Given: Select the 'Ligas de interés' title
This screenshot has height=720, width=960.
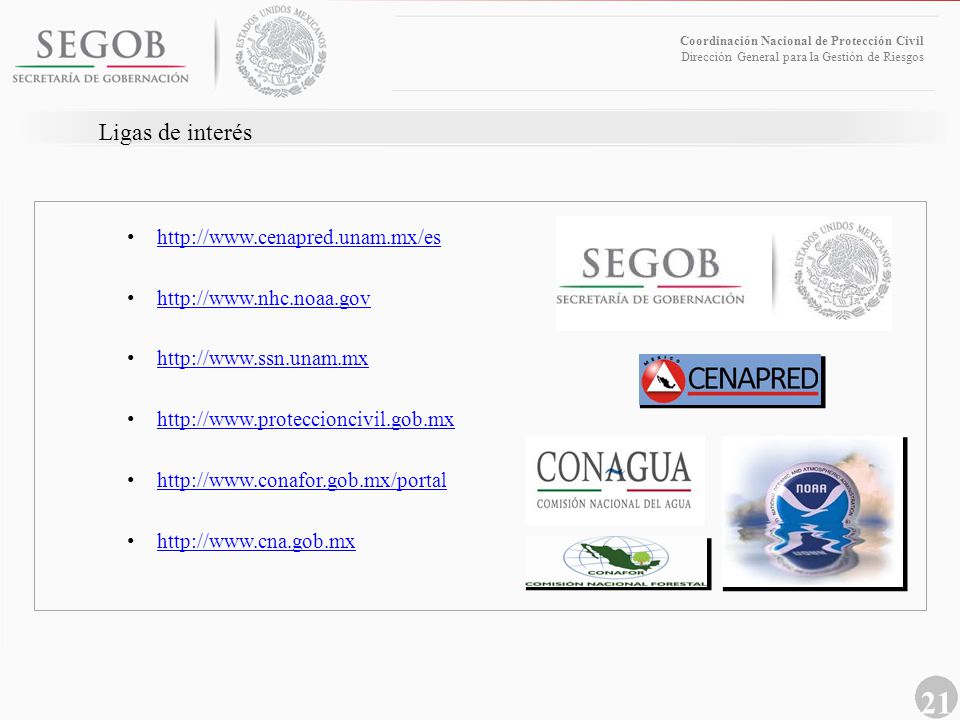Looking at the screenshot, I should (175, 132).
